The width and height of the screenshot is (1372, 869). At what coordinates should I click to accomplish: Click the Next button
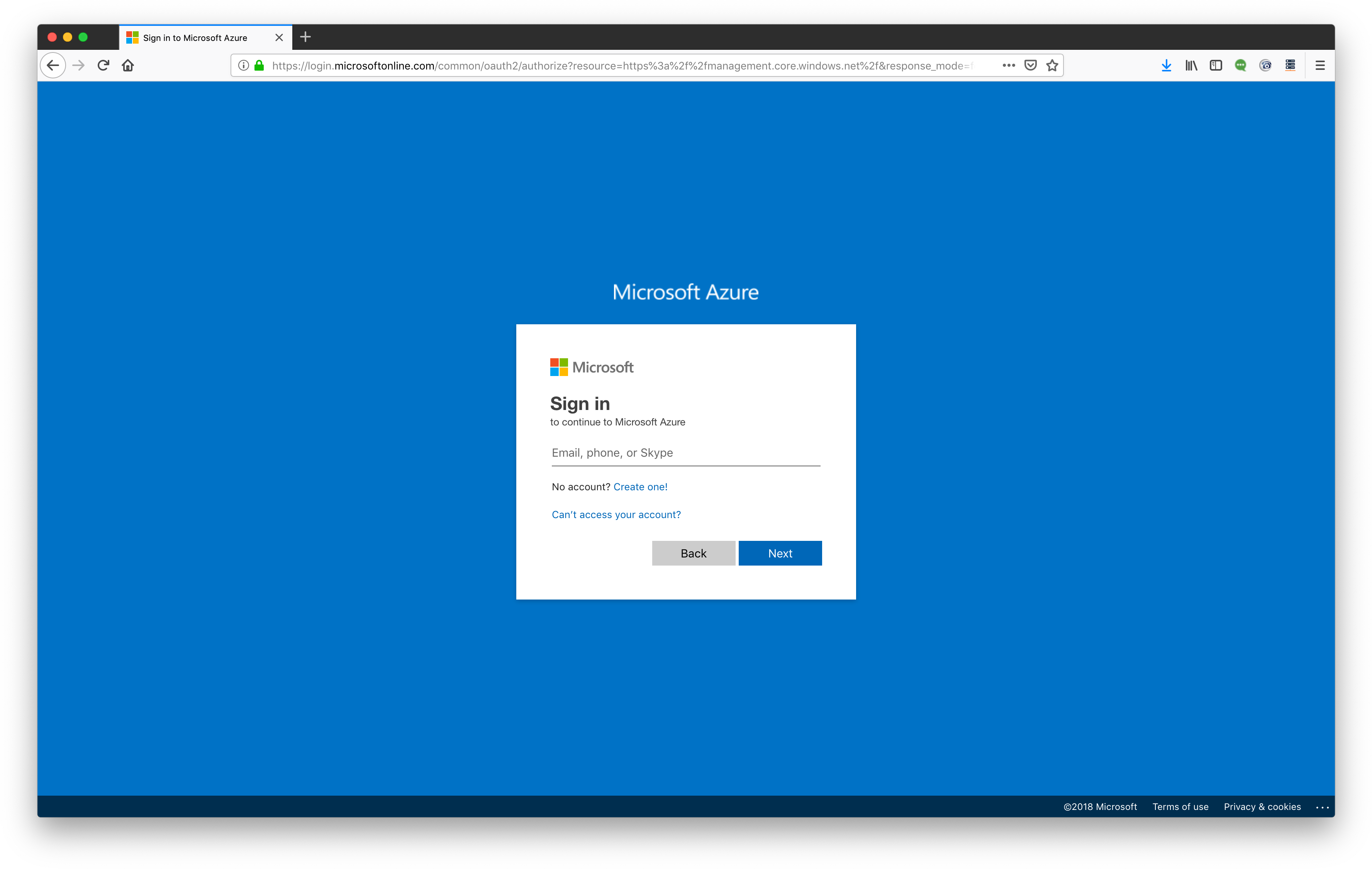click(780, 553)
